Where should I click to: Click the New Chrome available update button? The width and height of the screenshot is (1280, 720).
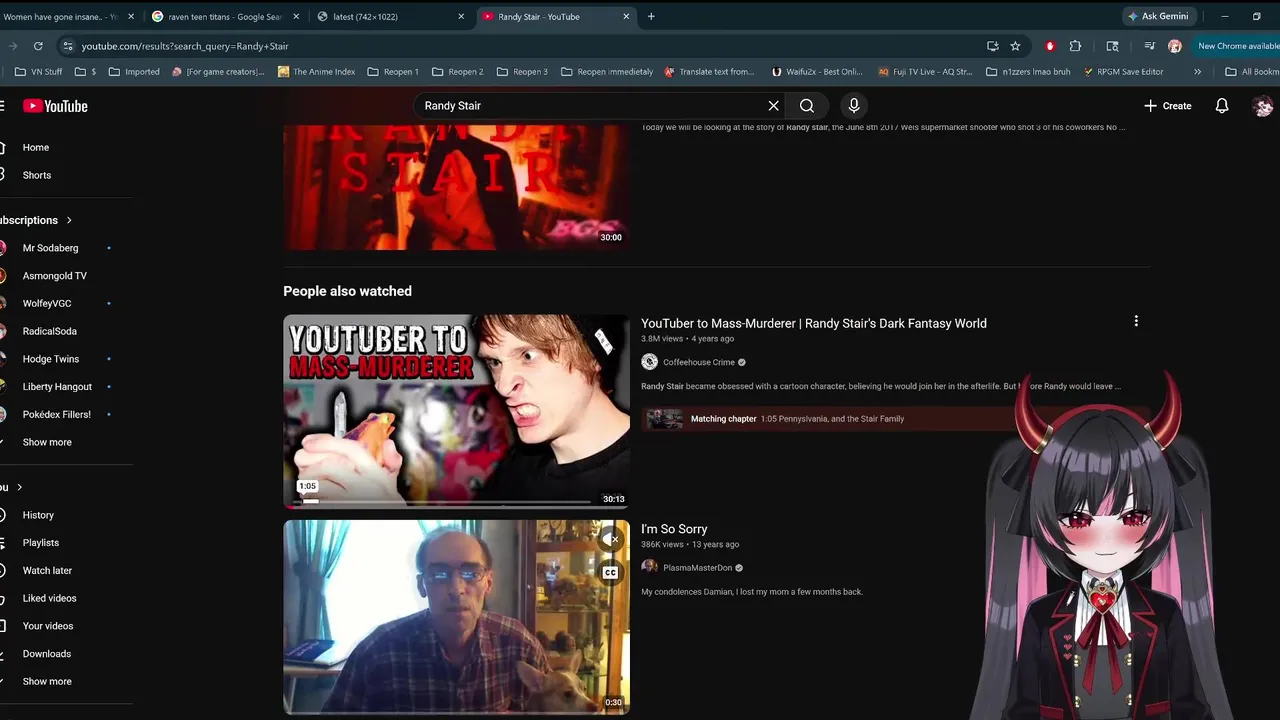[x=1237, y=46]
